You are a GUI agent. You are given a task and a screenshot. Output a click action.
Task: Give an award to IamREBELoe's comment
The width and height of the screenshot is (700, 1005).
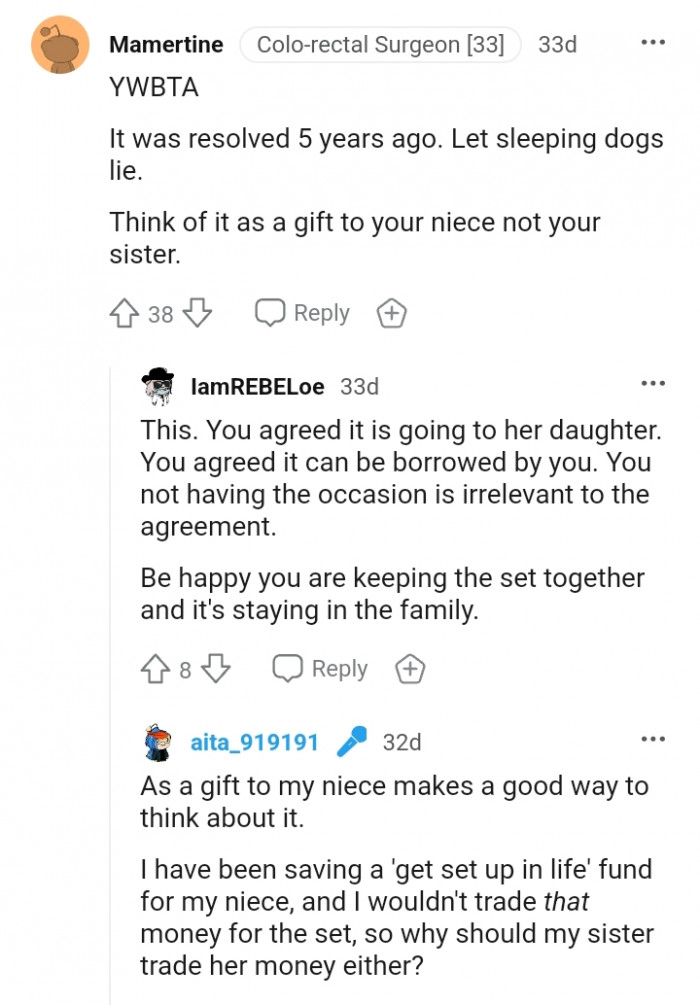coord(411,669)
